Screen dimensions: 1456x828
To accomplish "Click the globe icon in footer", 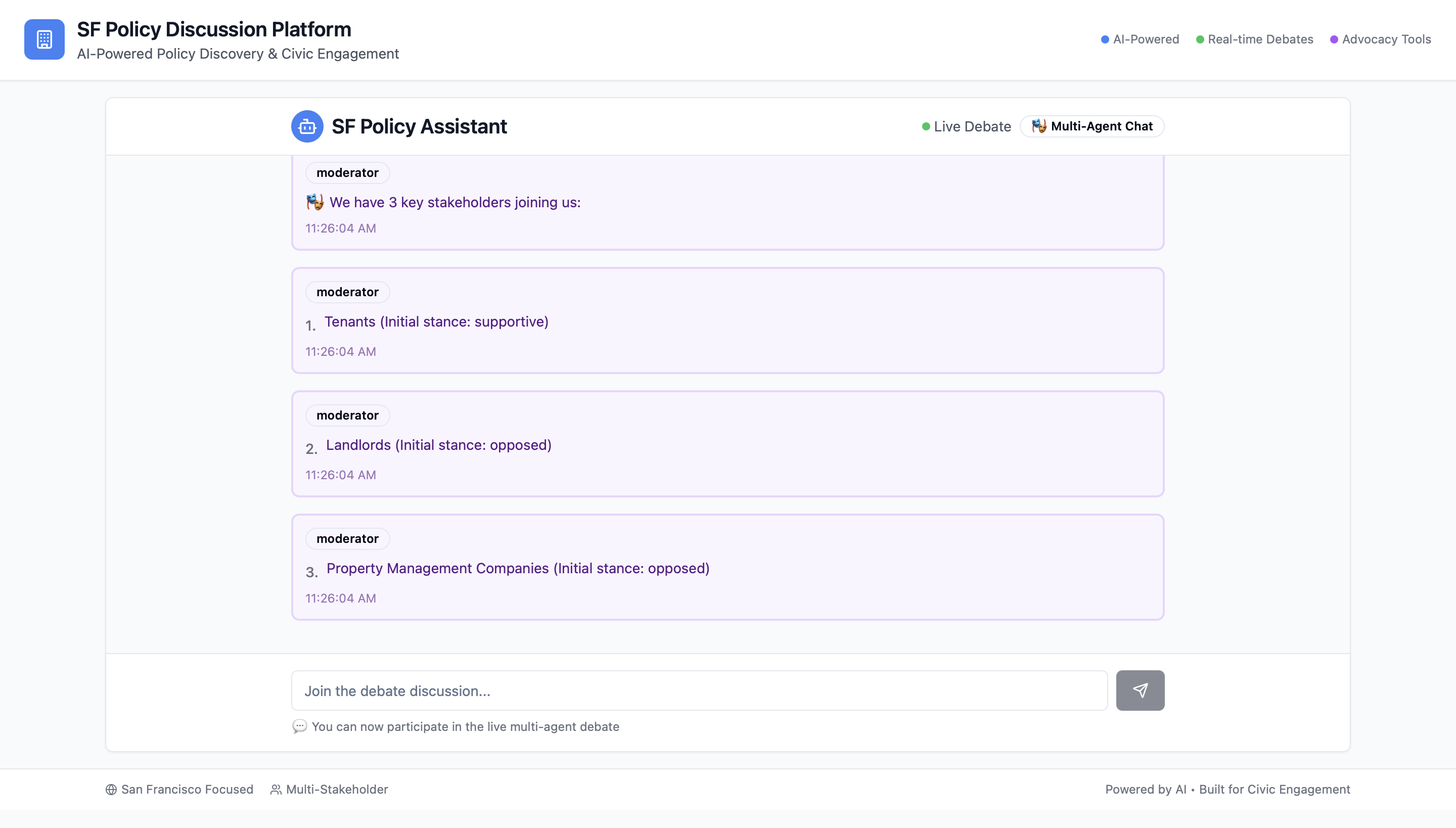I will (x=111, y=790).
